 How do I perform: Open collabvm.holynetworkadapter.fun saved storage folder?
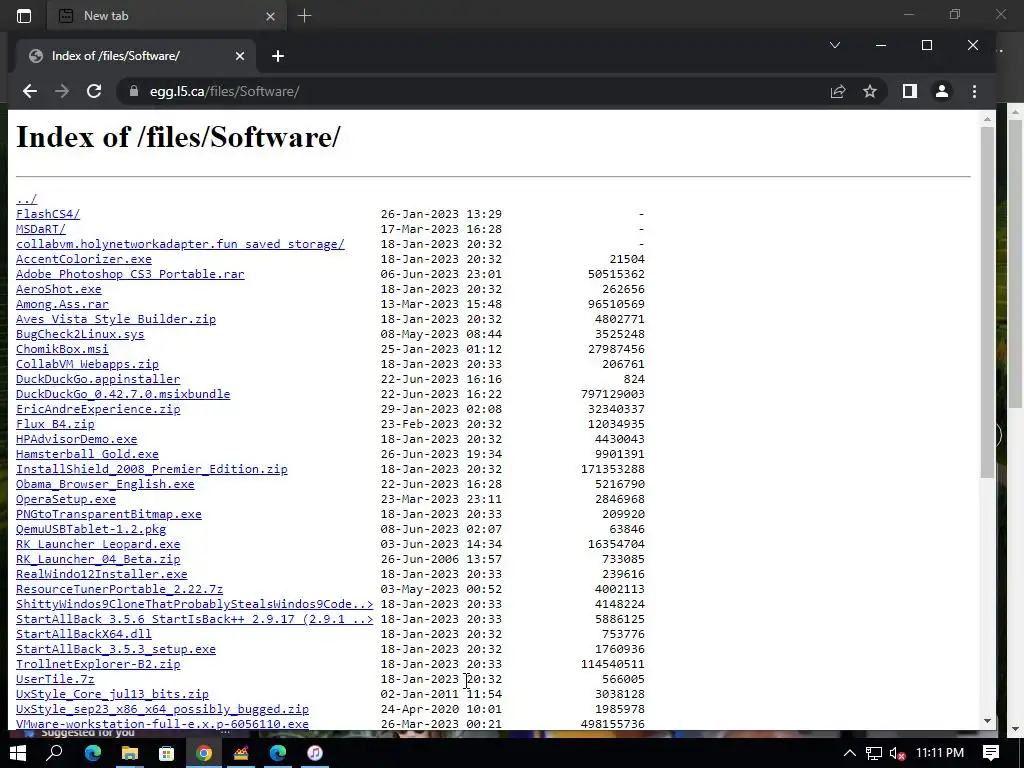(x=180, y=244)
